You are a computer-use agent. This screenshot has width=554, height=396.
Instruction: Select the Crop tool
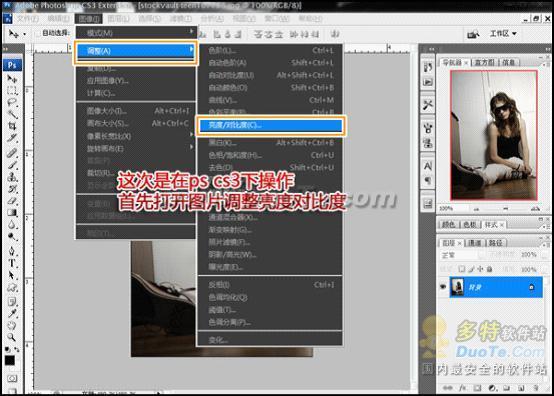tap(12, 126)
